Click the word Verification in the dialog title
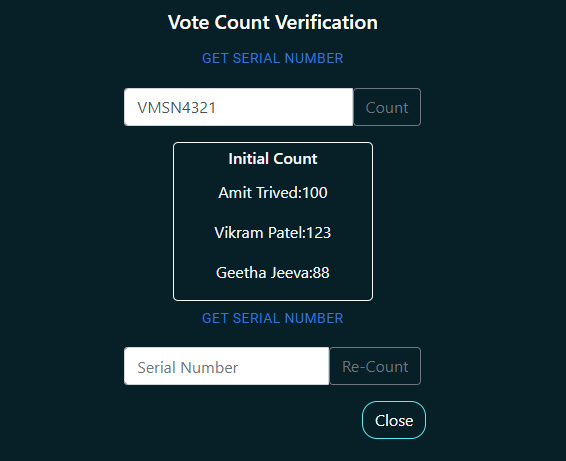 (327, 22)
